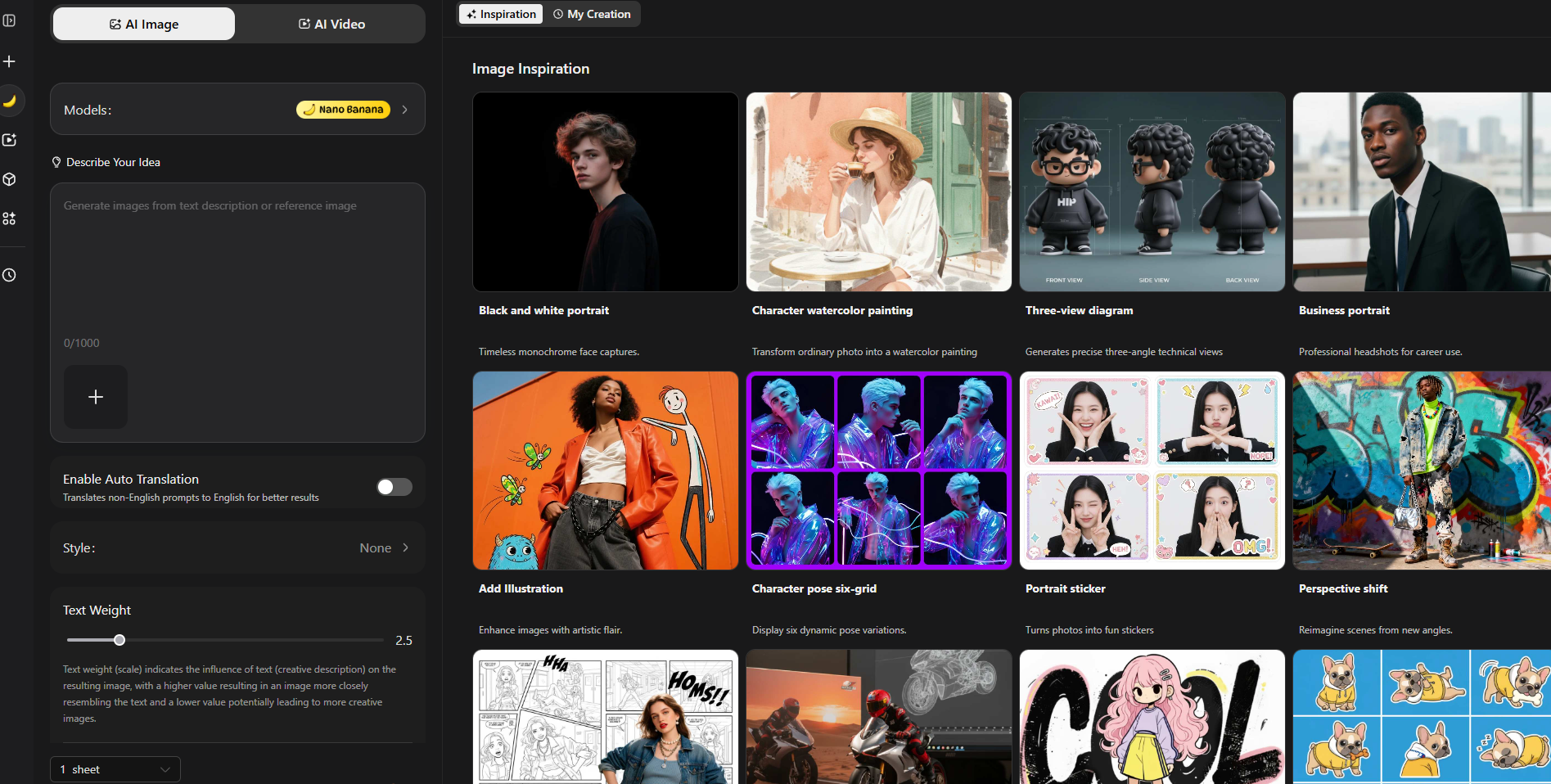This screenshot has height=784, width=1551.
Task: Open the apps grid sidebar icon
Action: coord(10,219)
